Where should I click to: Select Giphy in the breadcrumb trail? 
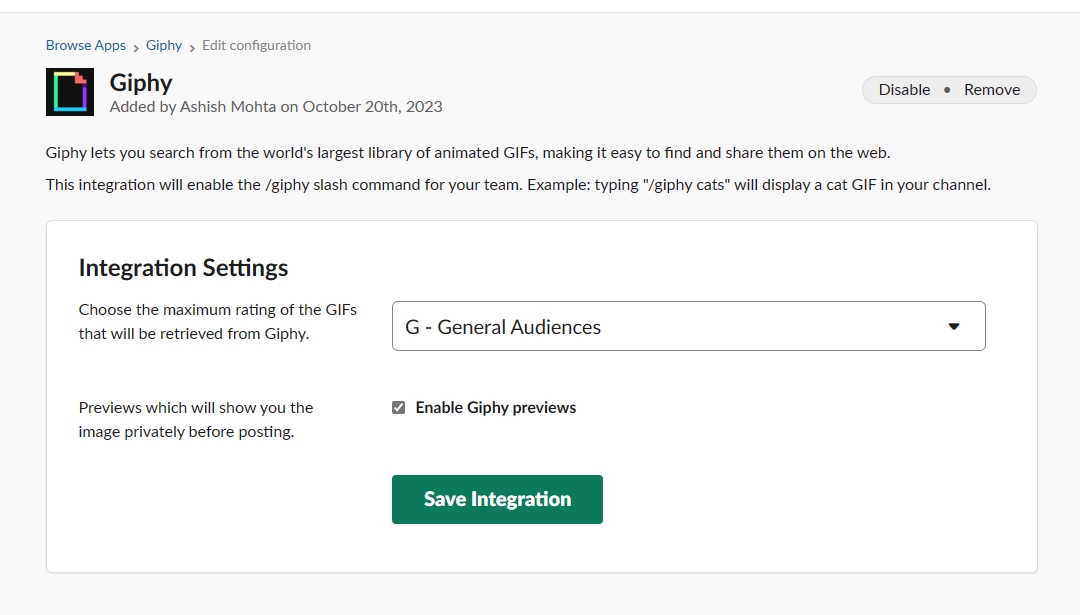click(x=163, y=45)
